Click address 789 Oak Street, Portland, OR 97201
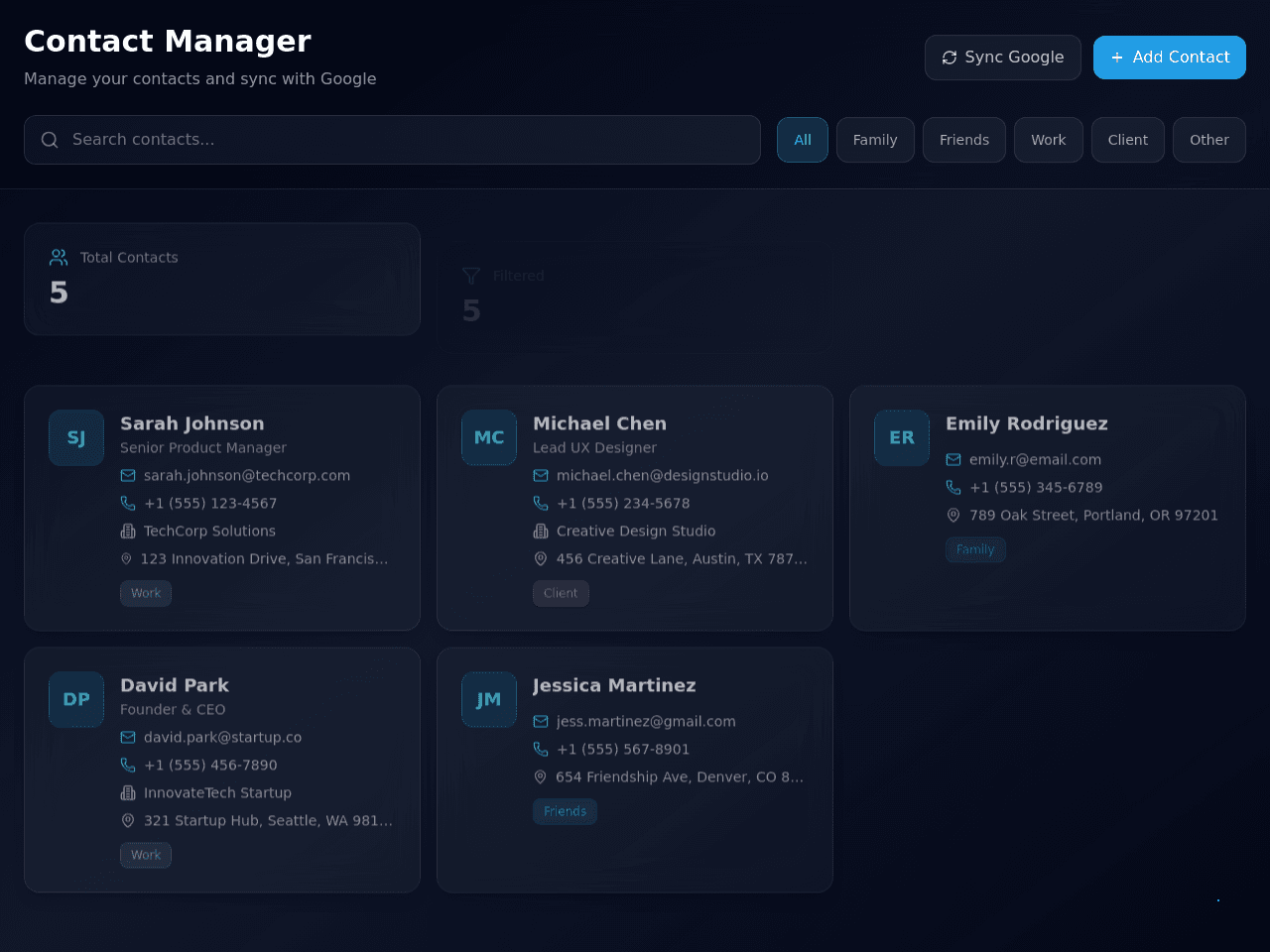The width and height of the screenshot is (1270, 952). click(x=1093, y=516)
